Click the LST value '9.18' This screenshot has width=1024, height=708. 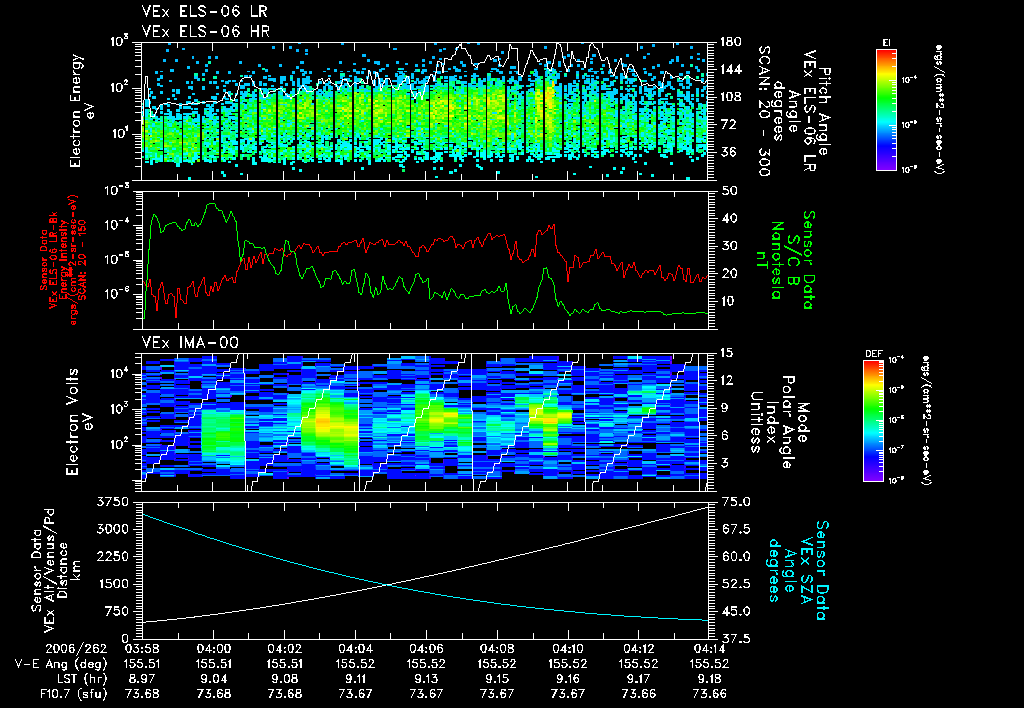point(709,679)
